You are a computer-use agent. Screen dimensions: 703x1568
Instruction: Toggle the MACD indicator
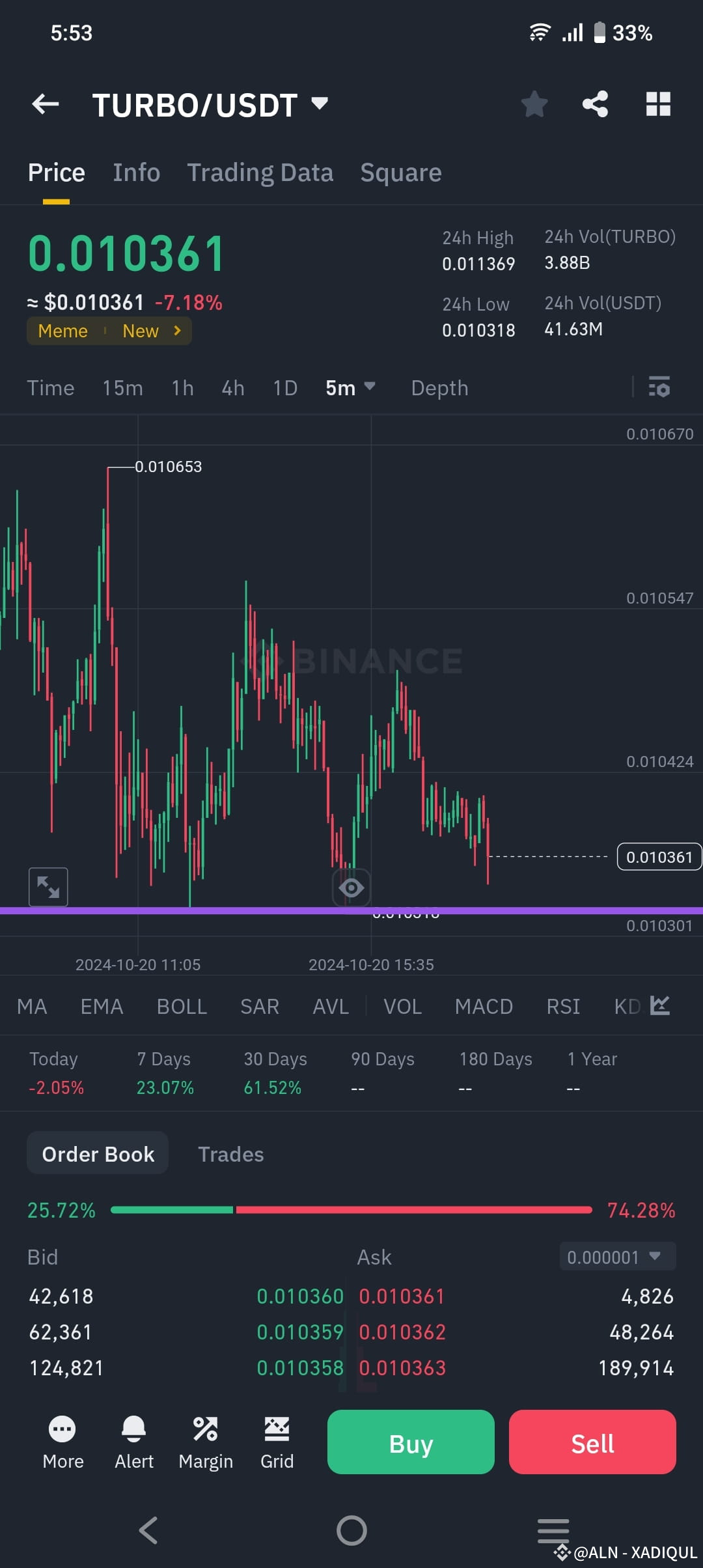(x=484, y=1007)
